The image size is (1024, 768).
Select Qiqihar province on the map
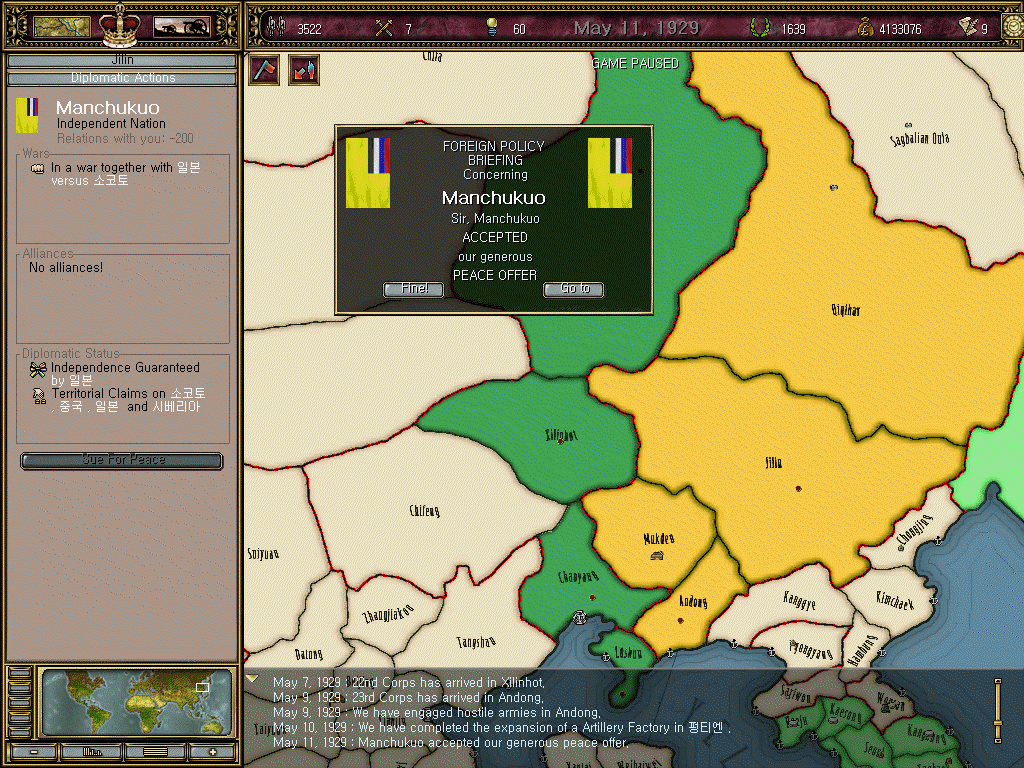pyautogui.click(x=846, y=310)
